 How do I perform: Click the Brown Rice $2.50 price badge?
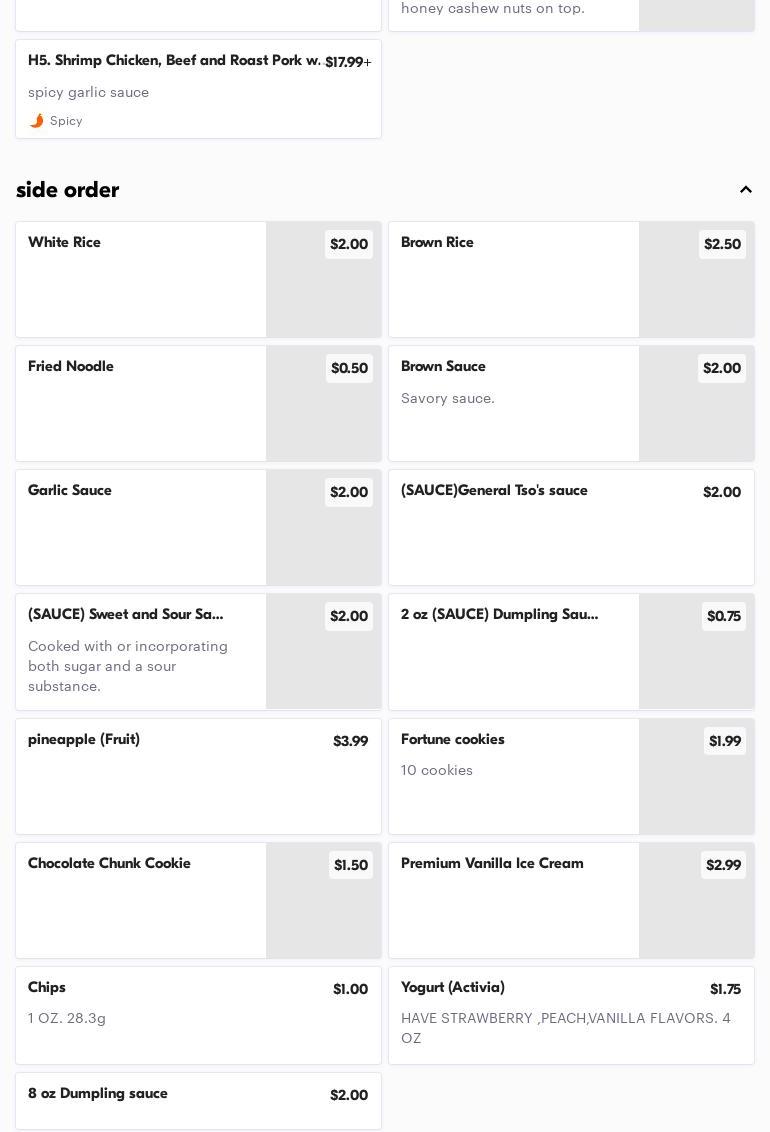pyautogui.click(x=722, y=244)
